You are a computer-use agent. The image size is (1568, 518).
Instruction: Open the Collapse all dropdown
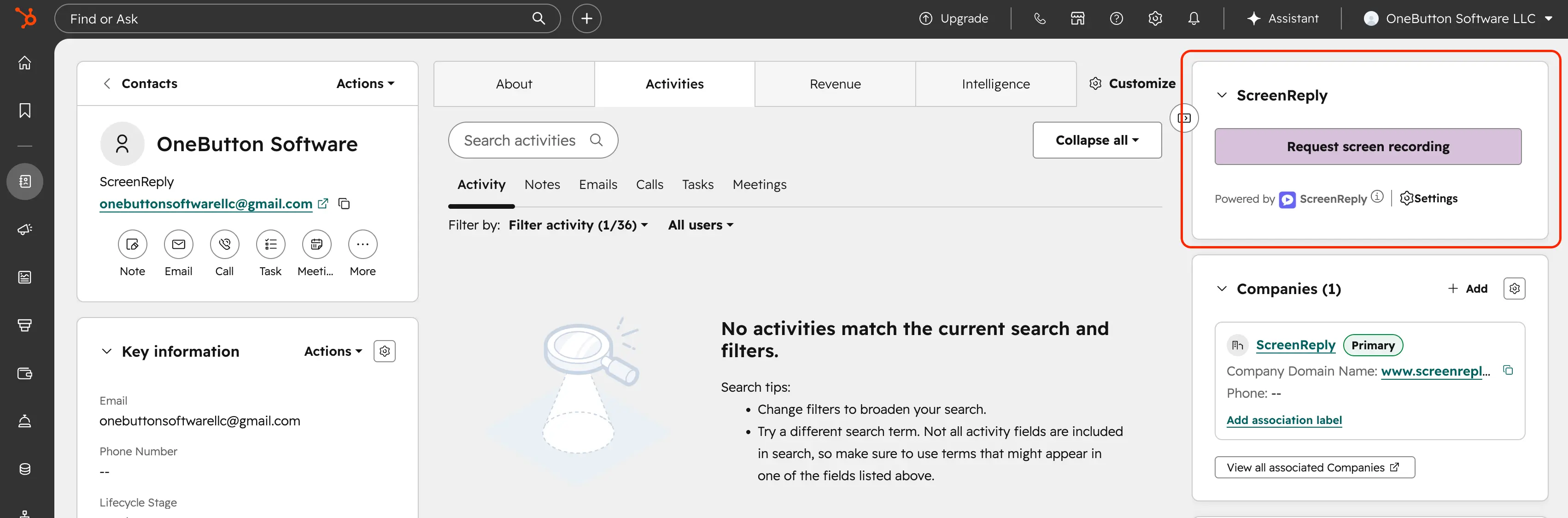click(x=1097, y=140)
